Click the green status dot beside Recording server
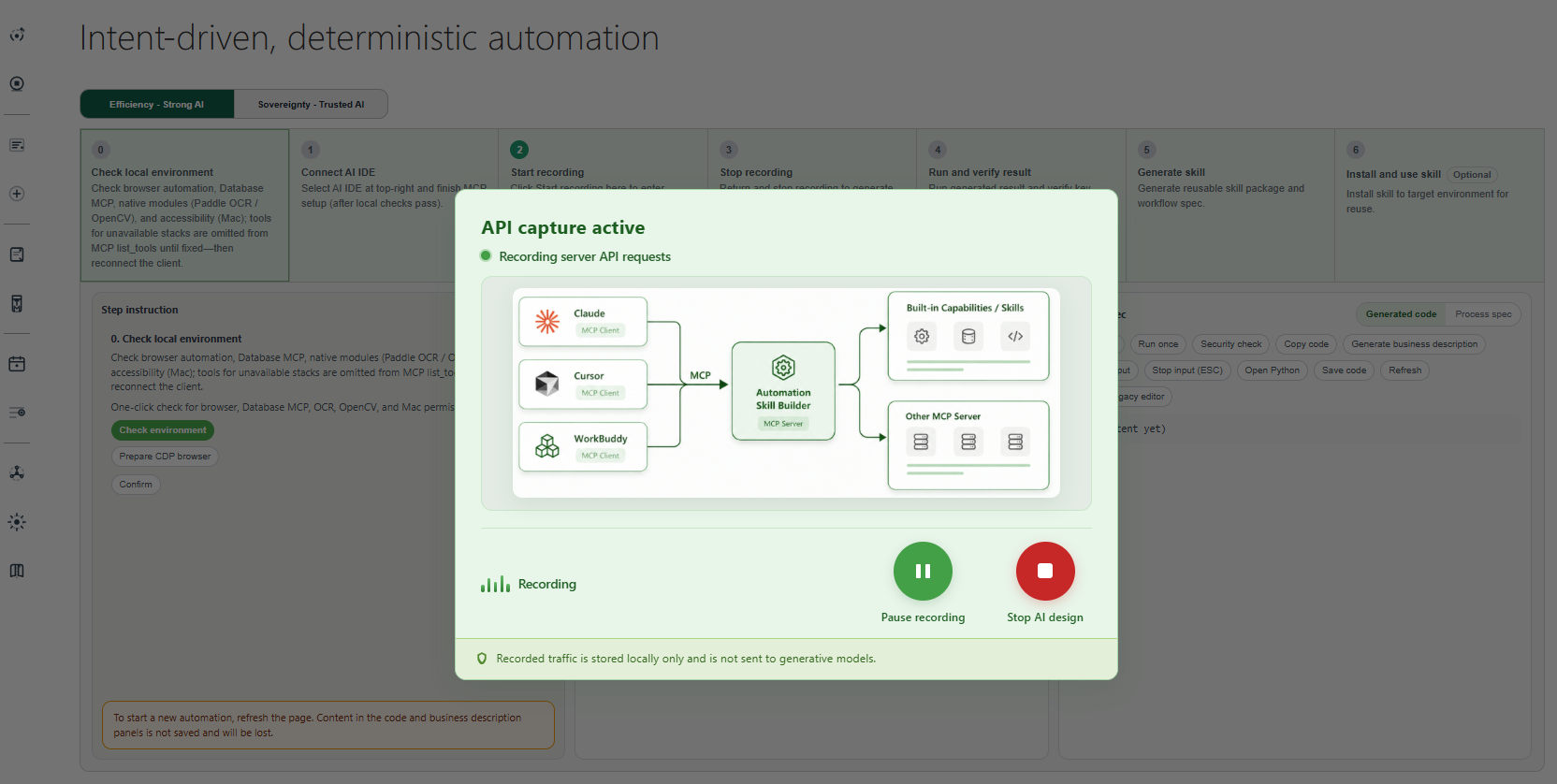 tap(486, 255)
